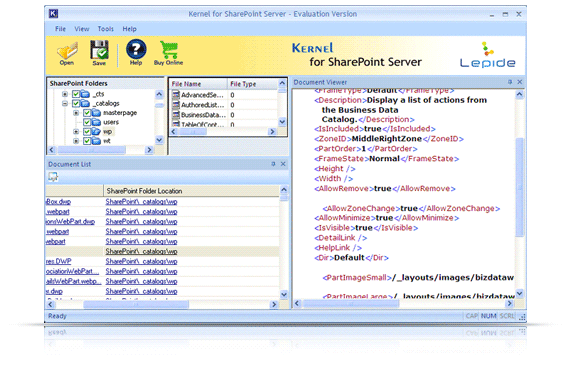Click scroll-down arrow in Document List
Image resolution: width=570 pixels, height=366 pixels.
coord(284,294)
